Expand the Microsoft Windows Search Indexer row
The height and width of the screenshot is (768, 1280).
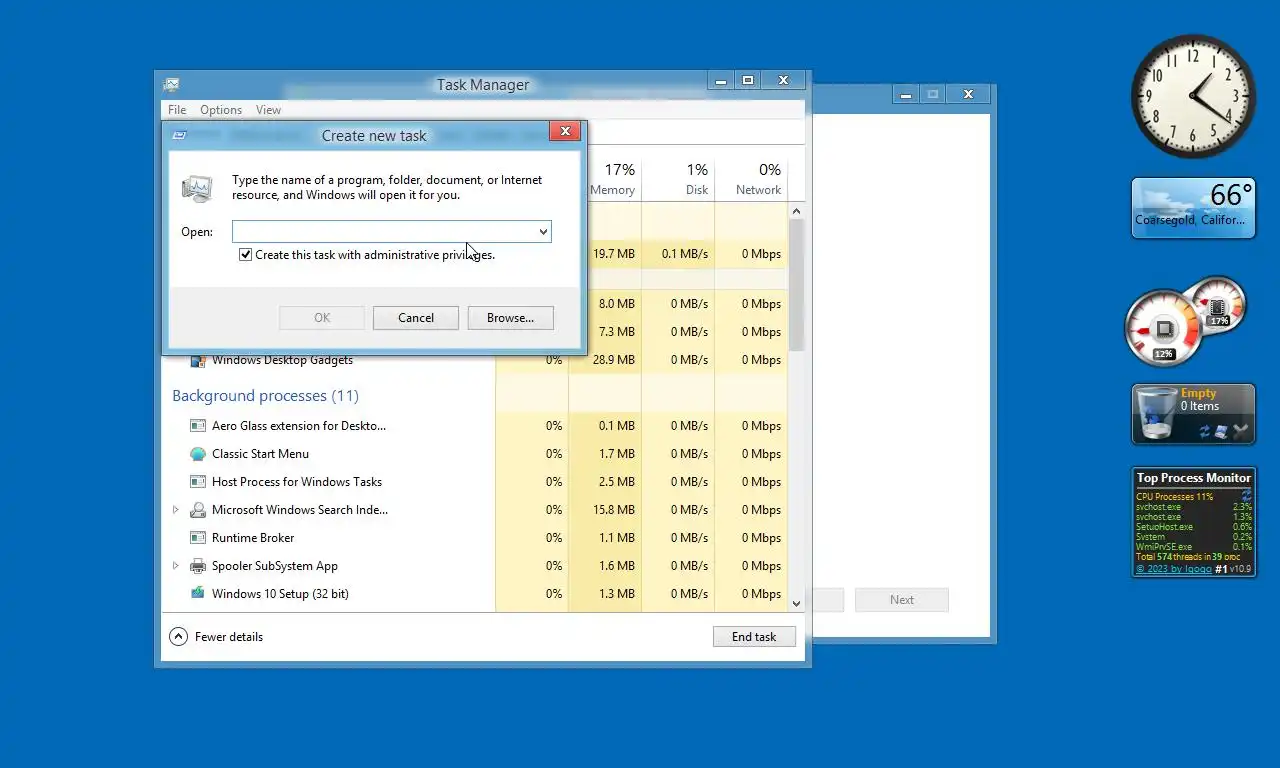(x=176, y=510)
